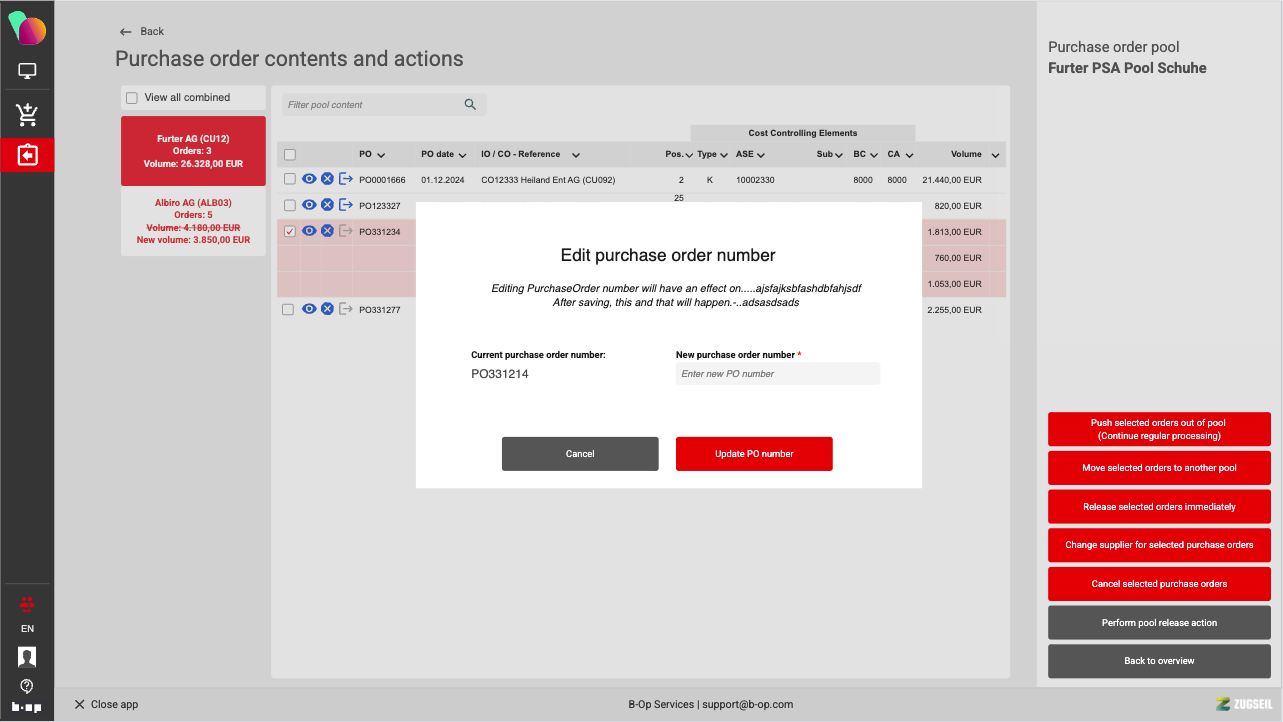Click the search magnifier in filter box
The image size is (1283, 722).
pyautogui.click(x=470, y=105)
